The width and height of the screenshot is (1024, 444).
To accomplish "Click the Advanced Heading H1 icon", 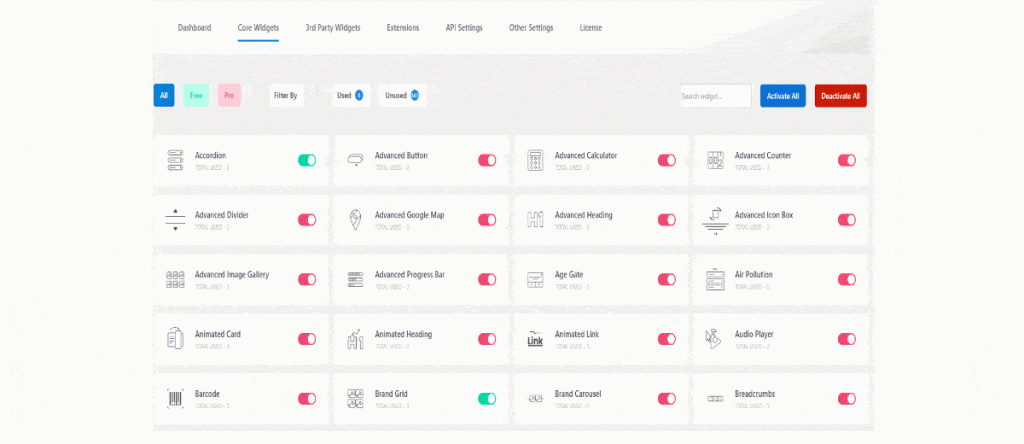I will (x=535, y=219).
